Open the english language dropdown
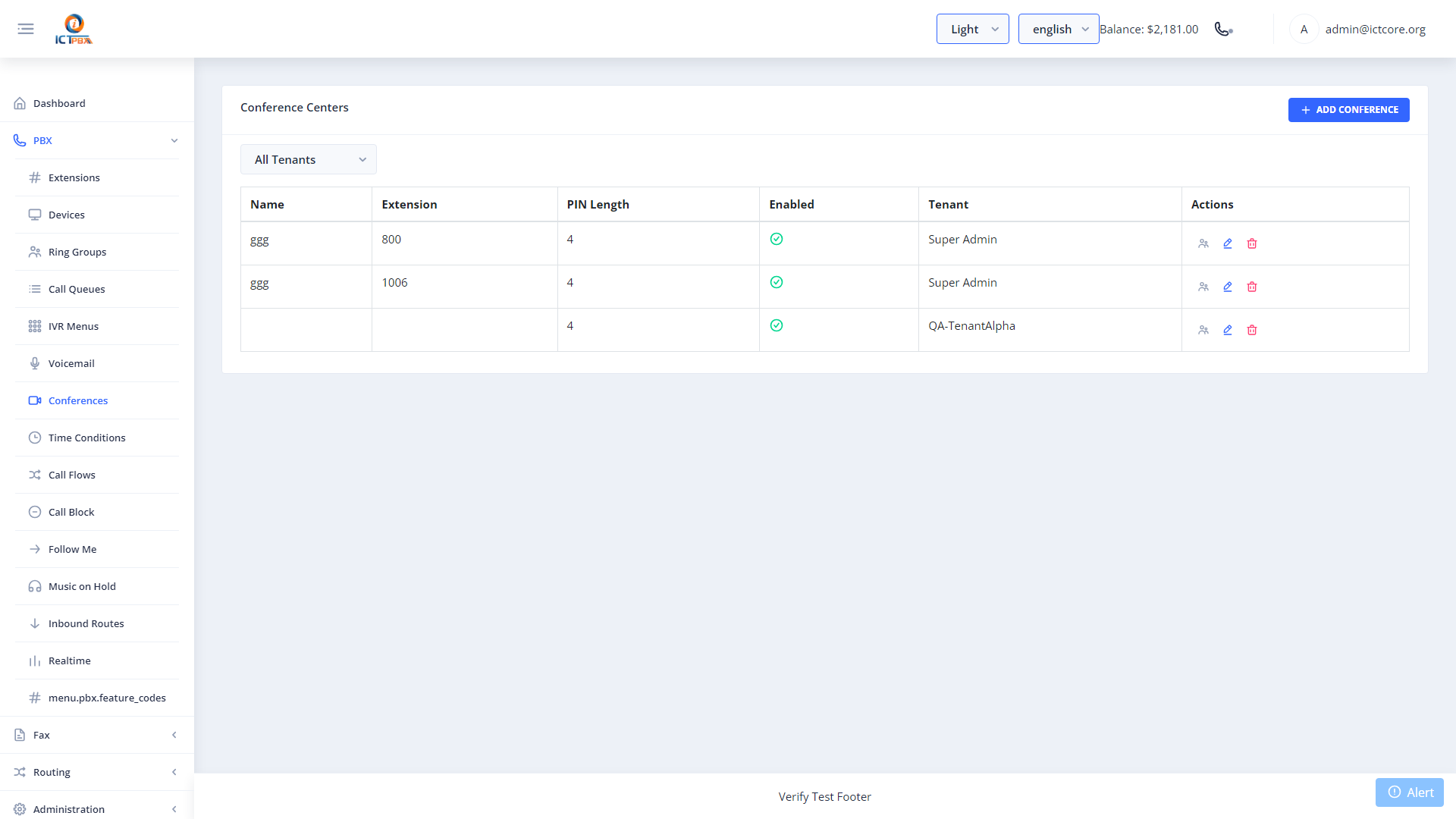This screenshot has width=1456, height=819. [1059, 29]
